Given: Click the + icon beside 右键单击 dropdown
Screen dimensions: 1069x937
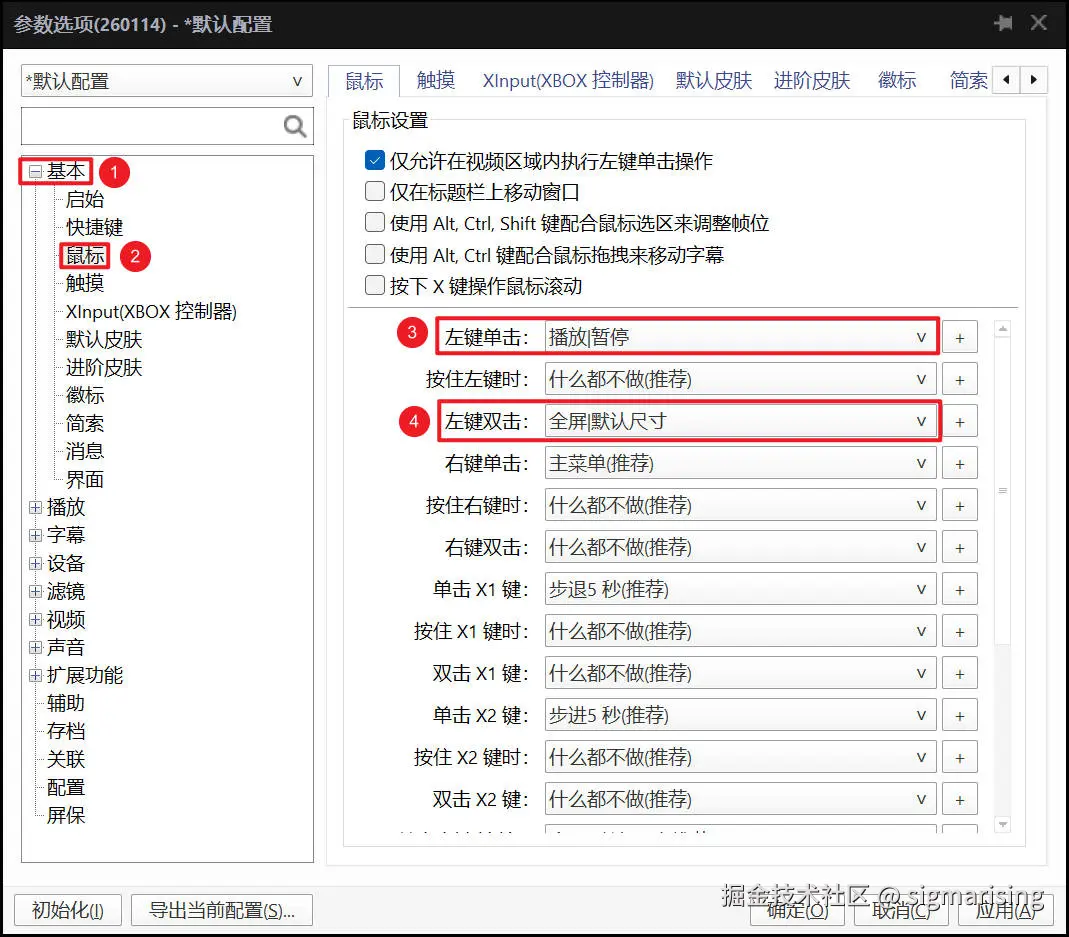Looking at the screenshot, I should 959,462.
